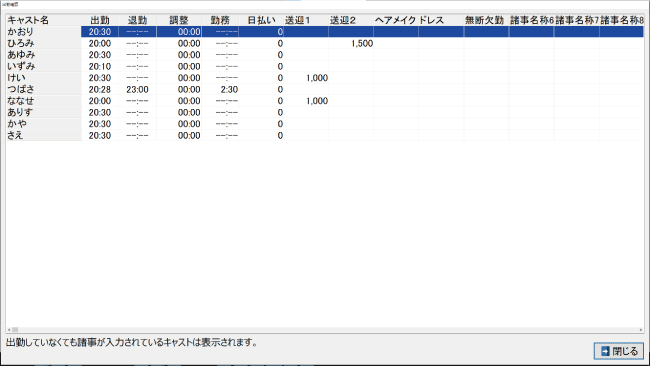Click the 諸事名称8 column header

(622, 20)
